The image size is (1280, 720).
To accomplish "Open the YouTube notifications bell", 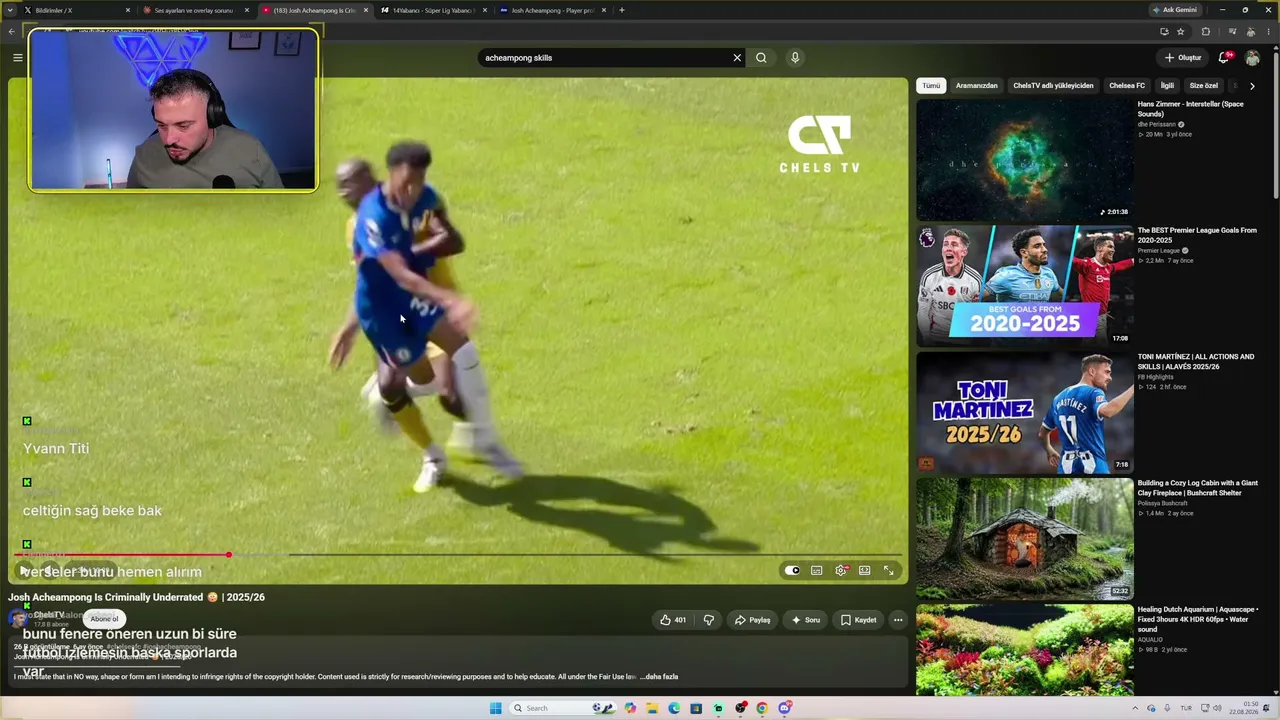I will coord(1223,58).
